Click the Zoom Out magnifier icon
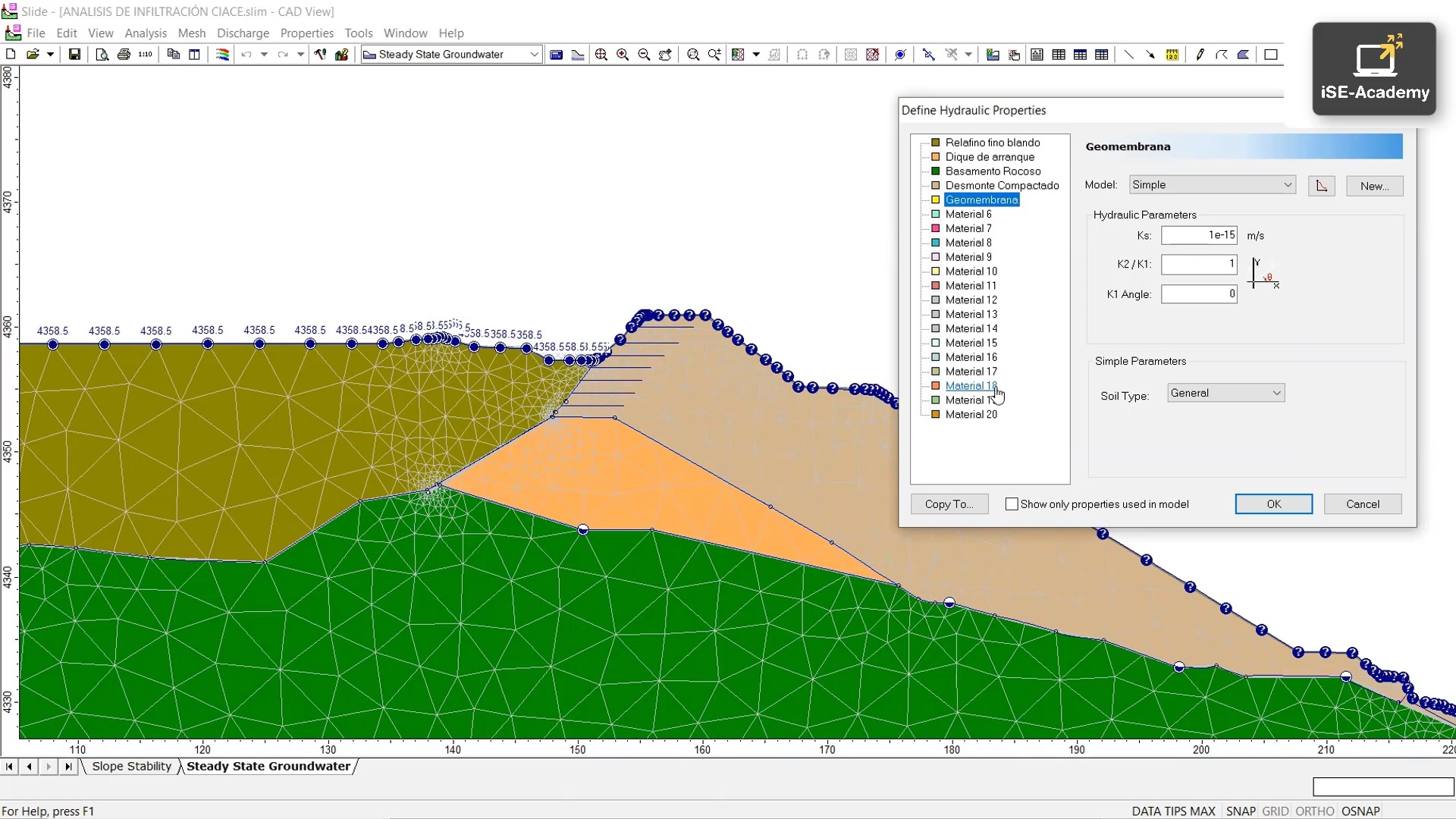This screenshot has width=1456, height=819. tap(644, 55)
